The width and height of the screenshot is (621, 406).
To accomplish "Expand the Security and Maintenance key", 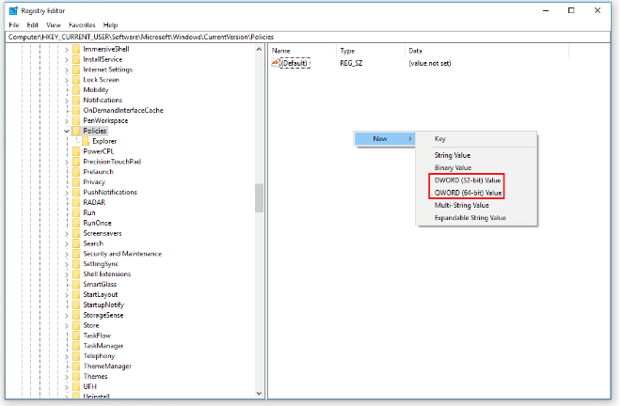I will pyautogui.click(x=67, y=254).
